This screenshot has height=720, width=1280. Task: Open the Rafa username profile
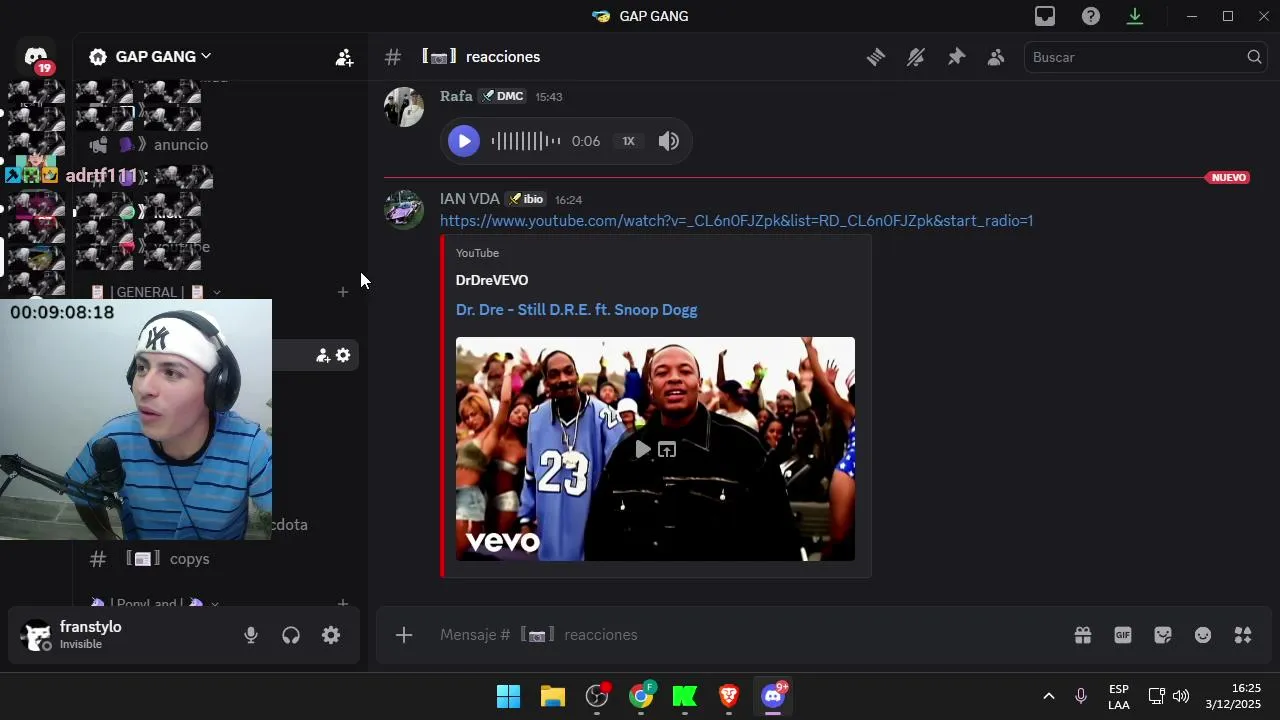point(456,96)
